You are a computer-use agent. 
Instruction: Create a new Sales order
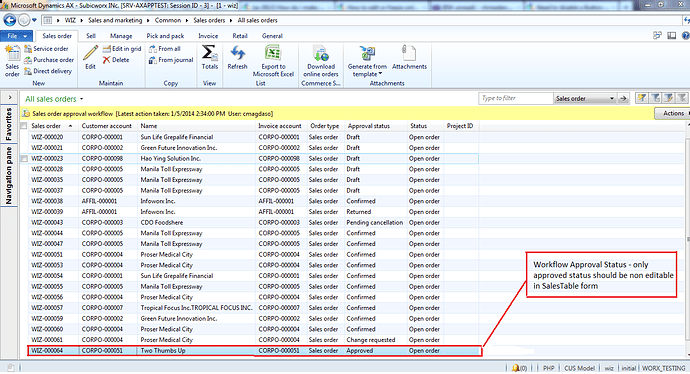tap(12, 61)
